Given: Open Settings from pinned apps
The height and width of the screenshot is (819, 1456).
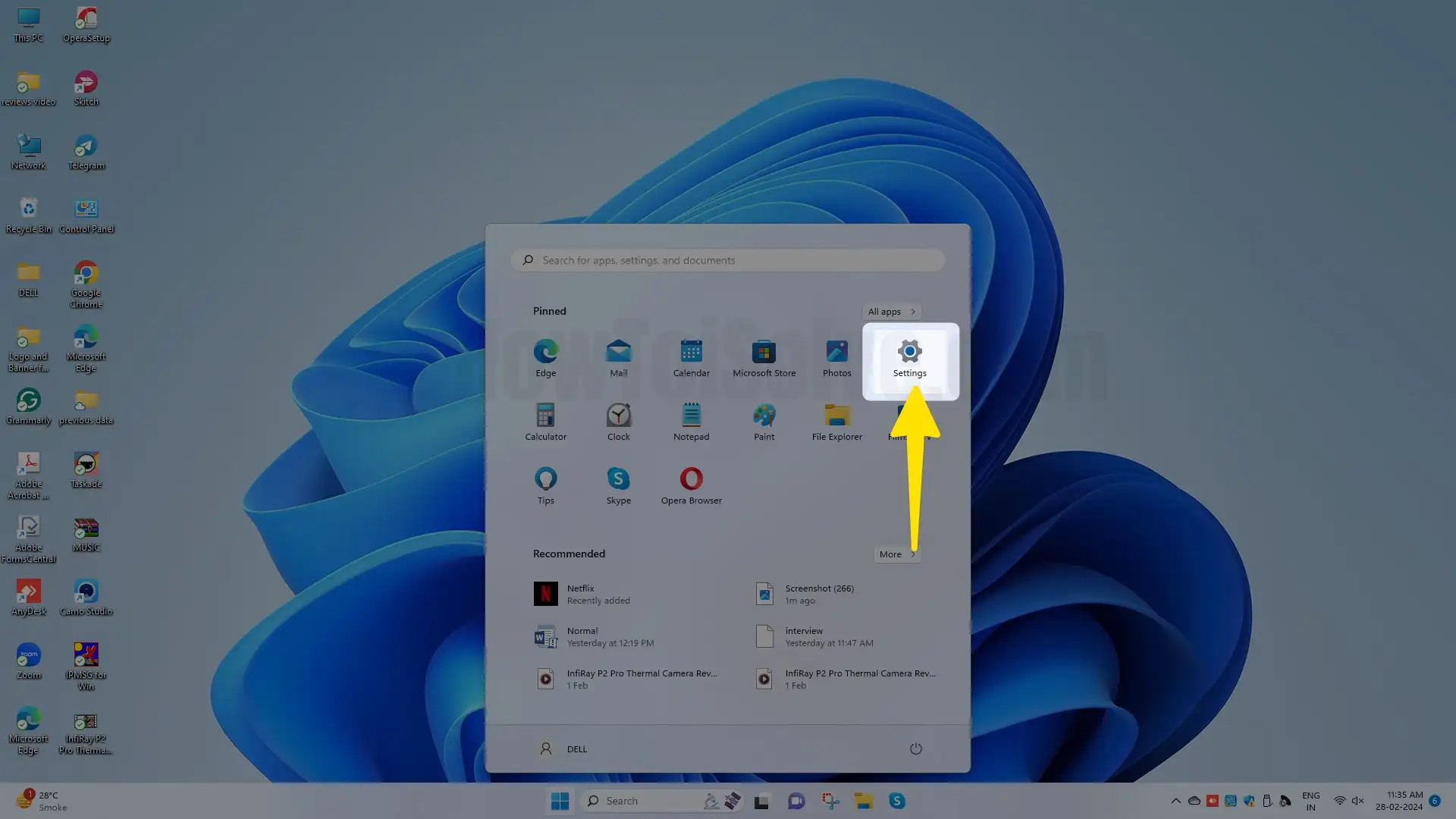Looking at the screenshot, I should pyautogui.click(x=909, y=358).
